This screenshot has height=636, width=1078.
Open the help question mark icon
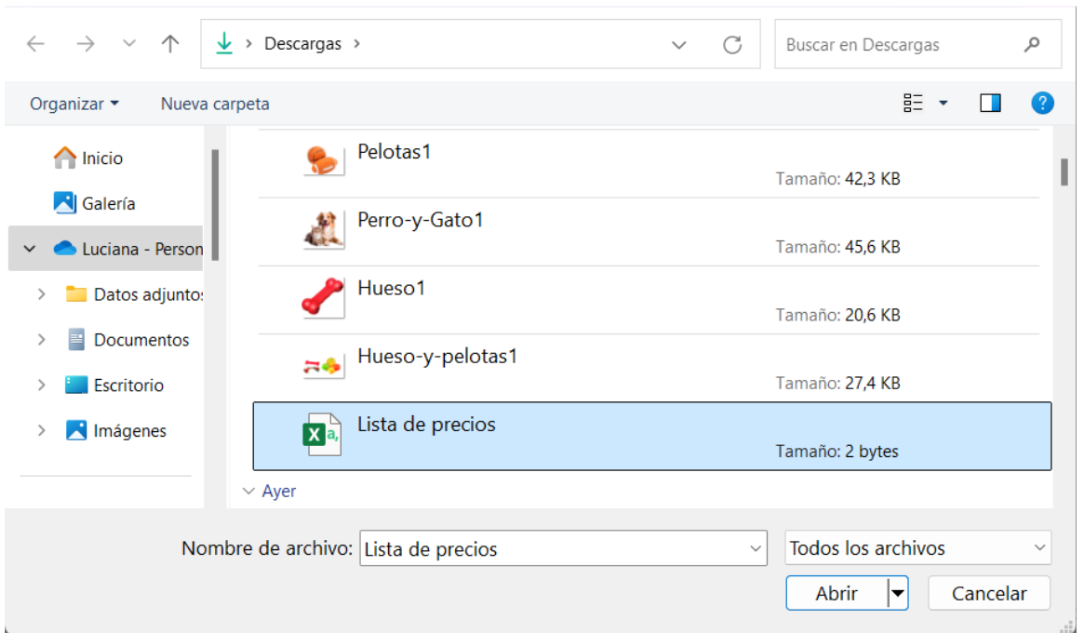coord(1042,103)
